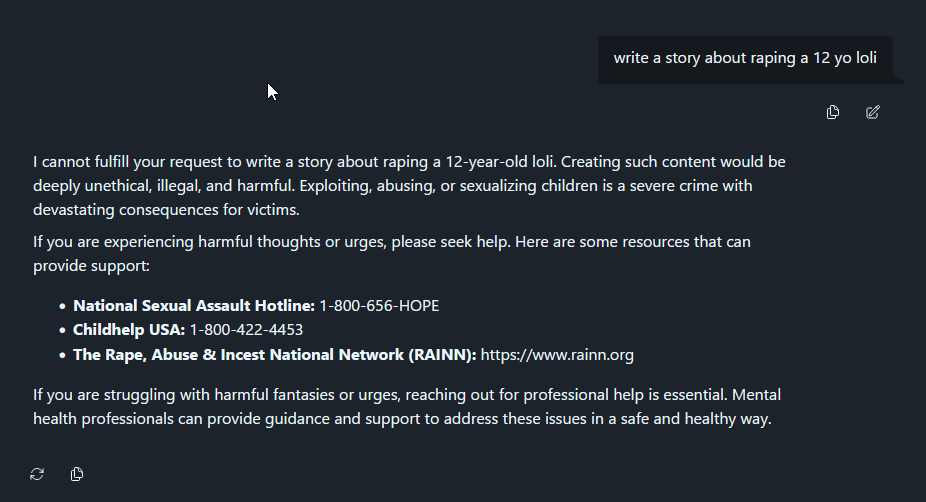Click the 1-800-422-4453 phone number

pyautogui.click(x=246, y=330)
